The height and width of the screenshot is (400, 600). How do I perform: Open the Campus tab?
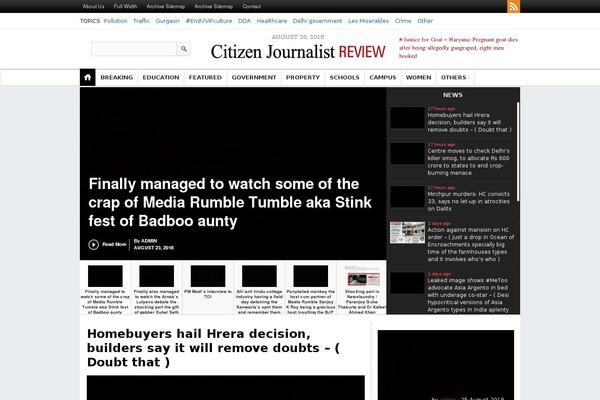click(383, 77)
